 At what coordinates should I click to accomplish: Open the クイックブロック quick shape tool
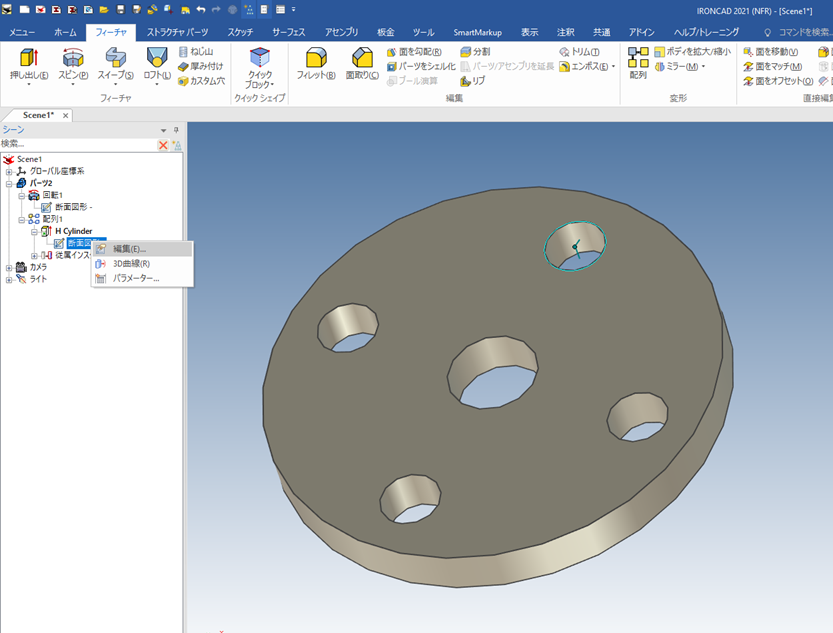tap(259, 59)
